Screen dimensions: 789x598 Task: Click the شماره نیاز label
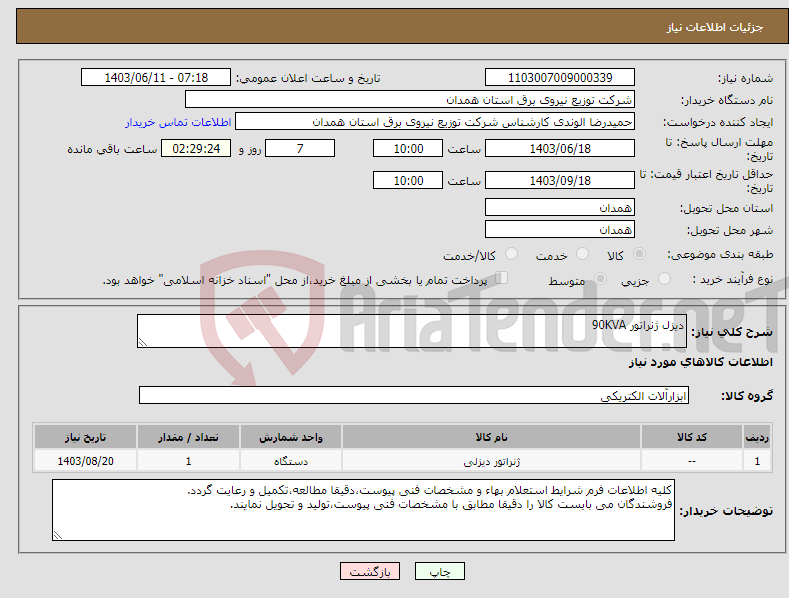point(745,78)
